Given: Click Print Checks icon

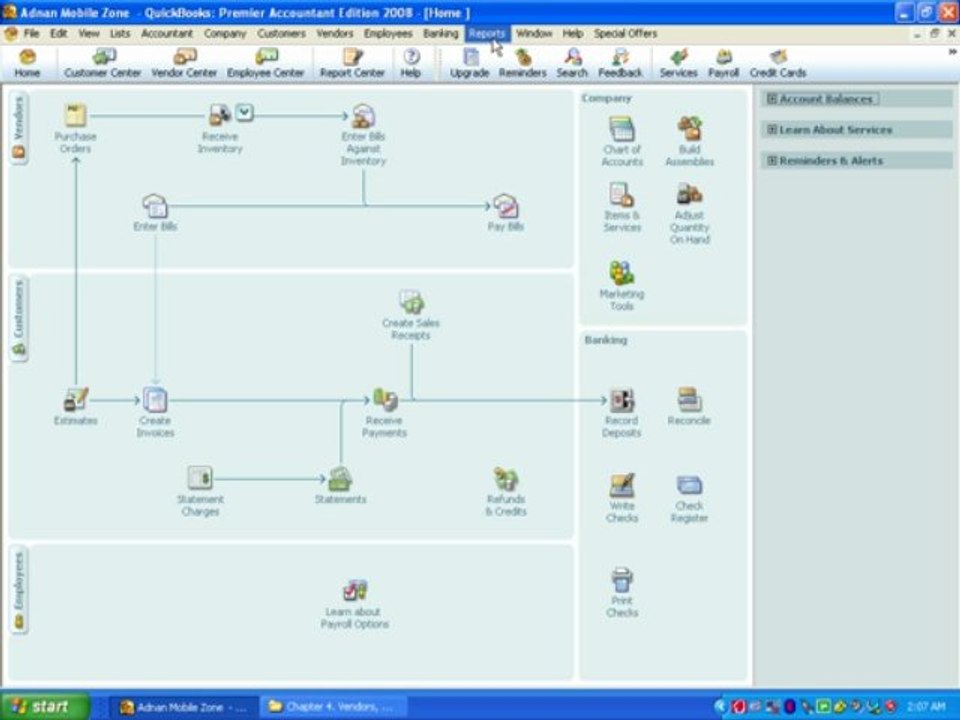Looking at the screenshot, I should (x=622, y=580).
